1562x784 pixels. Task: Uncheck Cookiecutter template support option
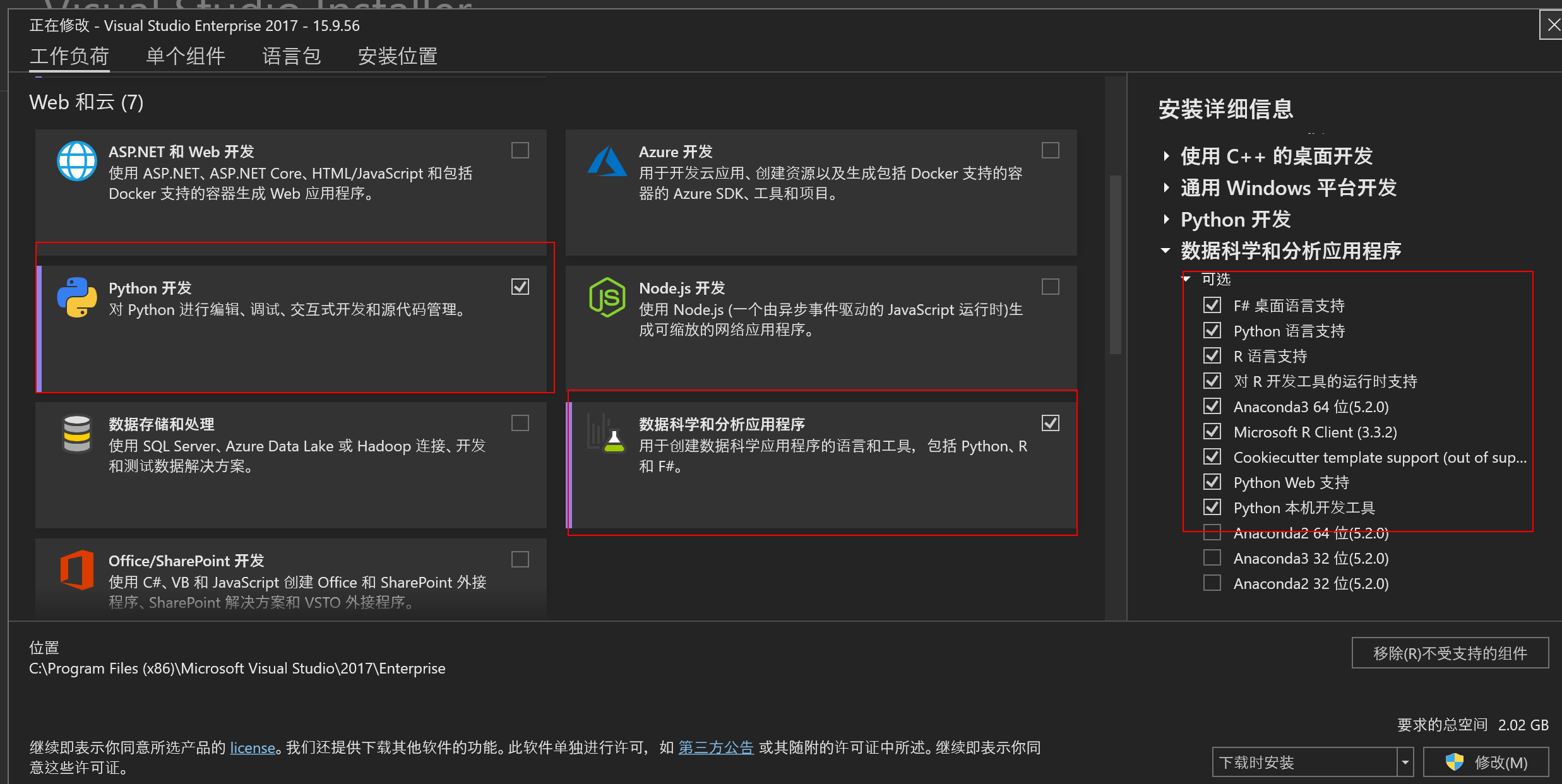pos(1212,457)
